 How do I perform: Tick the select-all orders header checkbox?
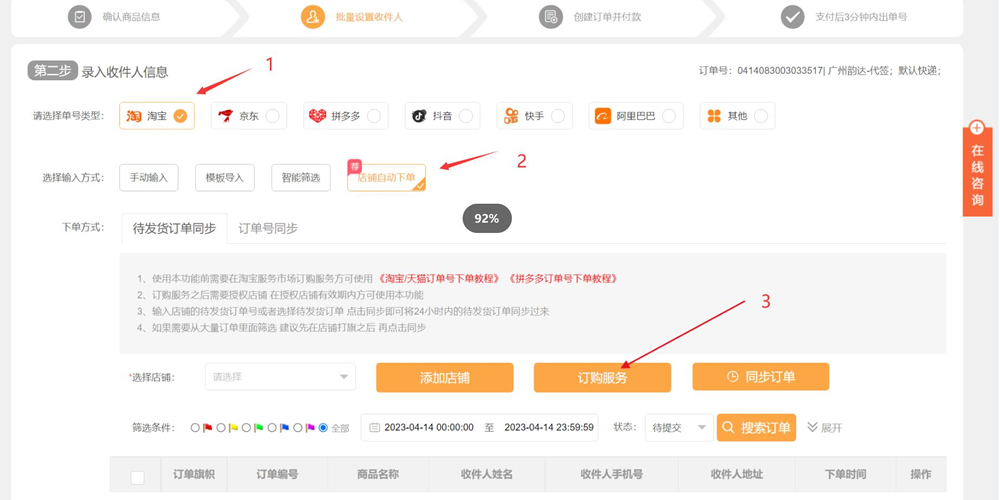(x=138, y=477)
